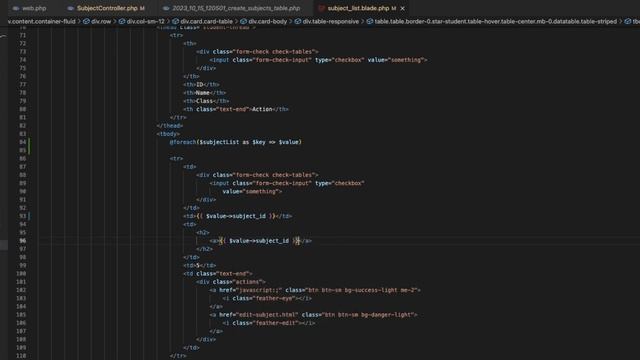The width and height of the screenshot is (640, 360).
Task: Click the symbol icon before div.col-sm-12 breadcrumb
Action: (122, 21)
